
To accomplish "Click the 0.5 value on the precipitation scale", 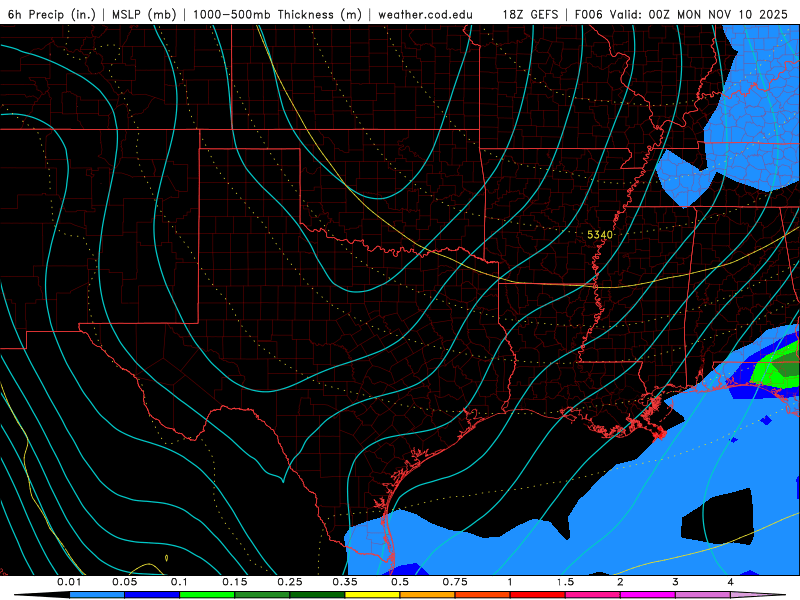I will coord(400,582).
